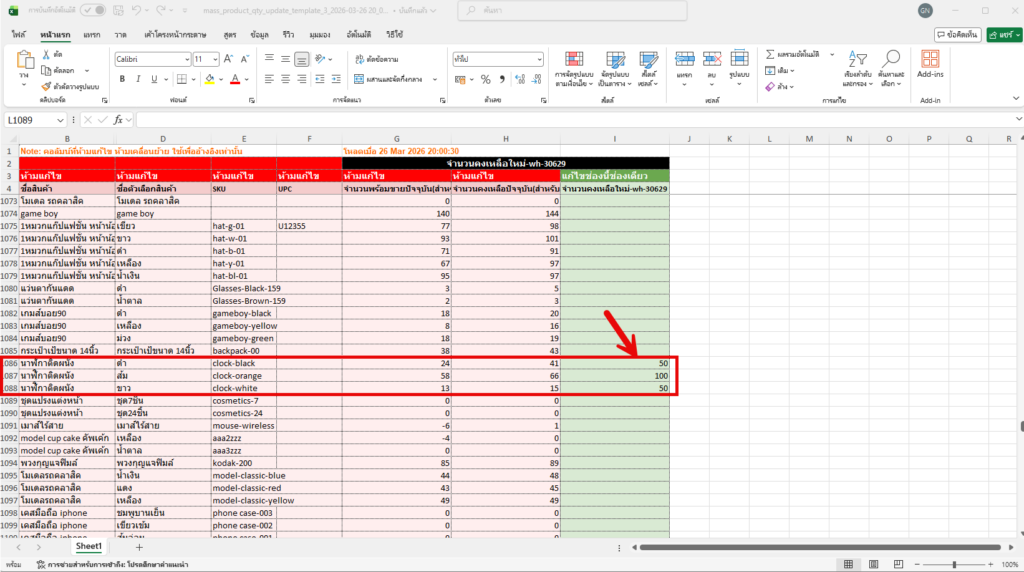This screenshot has width=1024, height=572.
Task: Toggle the AutoSave switch in title bar
Action: 91,10
